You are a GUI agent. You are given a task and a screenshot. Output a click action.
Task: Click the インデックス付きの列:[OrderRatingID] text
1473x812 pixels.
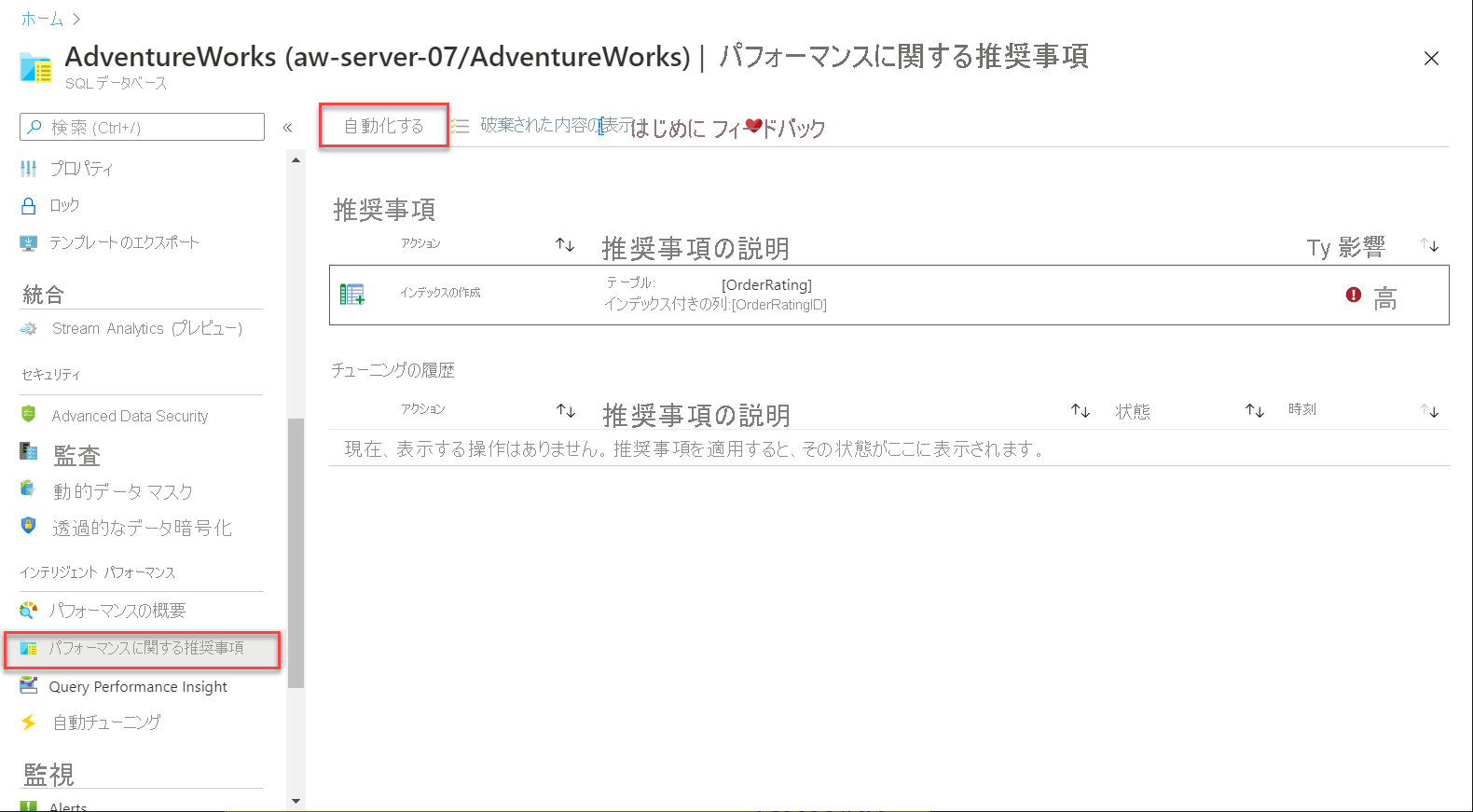(715, 304)
